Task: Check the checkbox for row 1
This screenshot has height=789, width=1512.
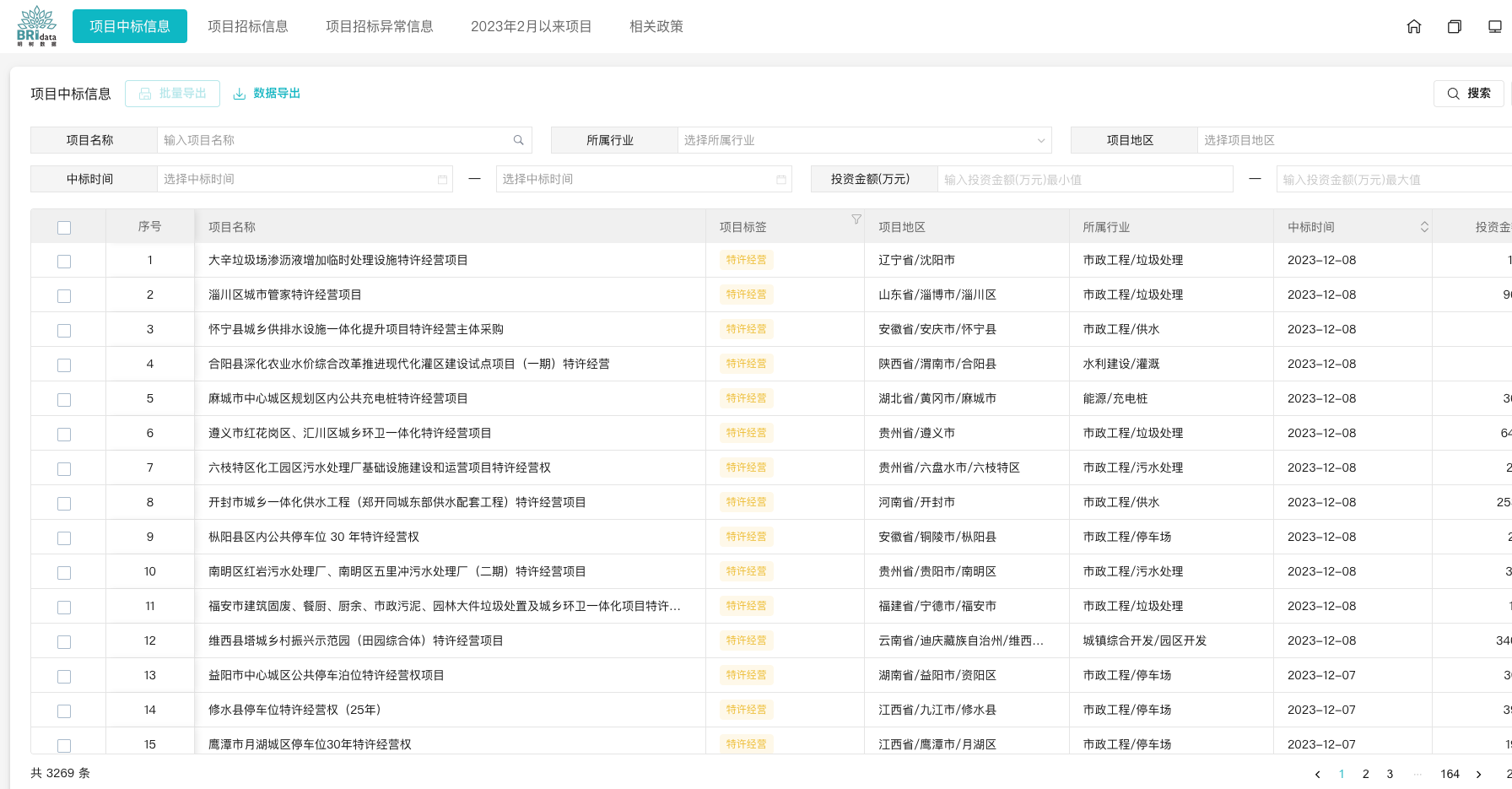Action: tap(64, 262)
